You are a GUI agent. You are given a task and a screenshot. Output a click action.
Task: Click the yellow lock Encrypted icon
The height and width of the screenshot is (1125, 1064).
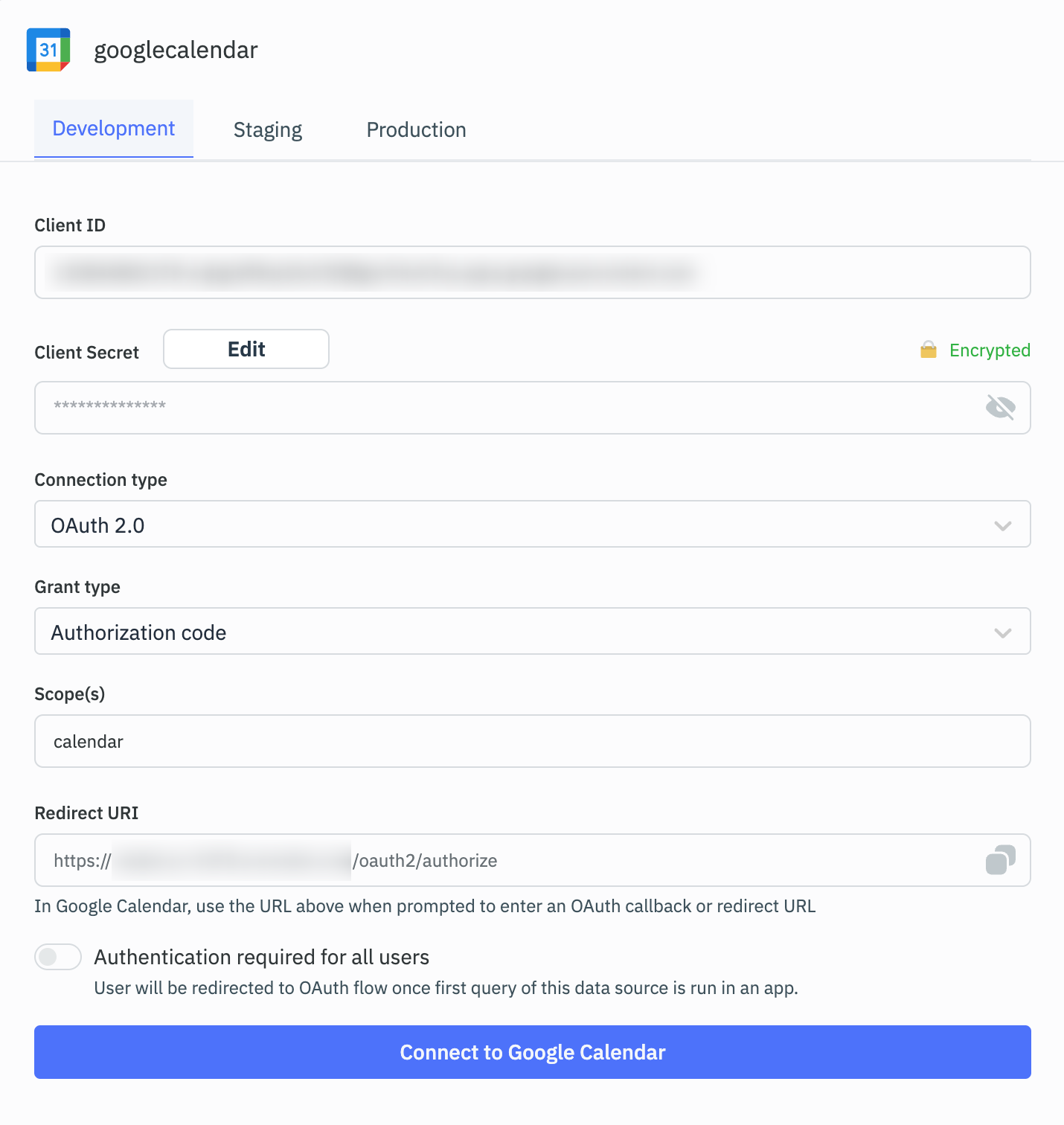(x=928, y=350)
